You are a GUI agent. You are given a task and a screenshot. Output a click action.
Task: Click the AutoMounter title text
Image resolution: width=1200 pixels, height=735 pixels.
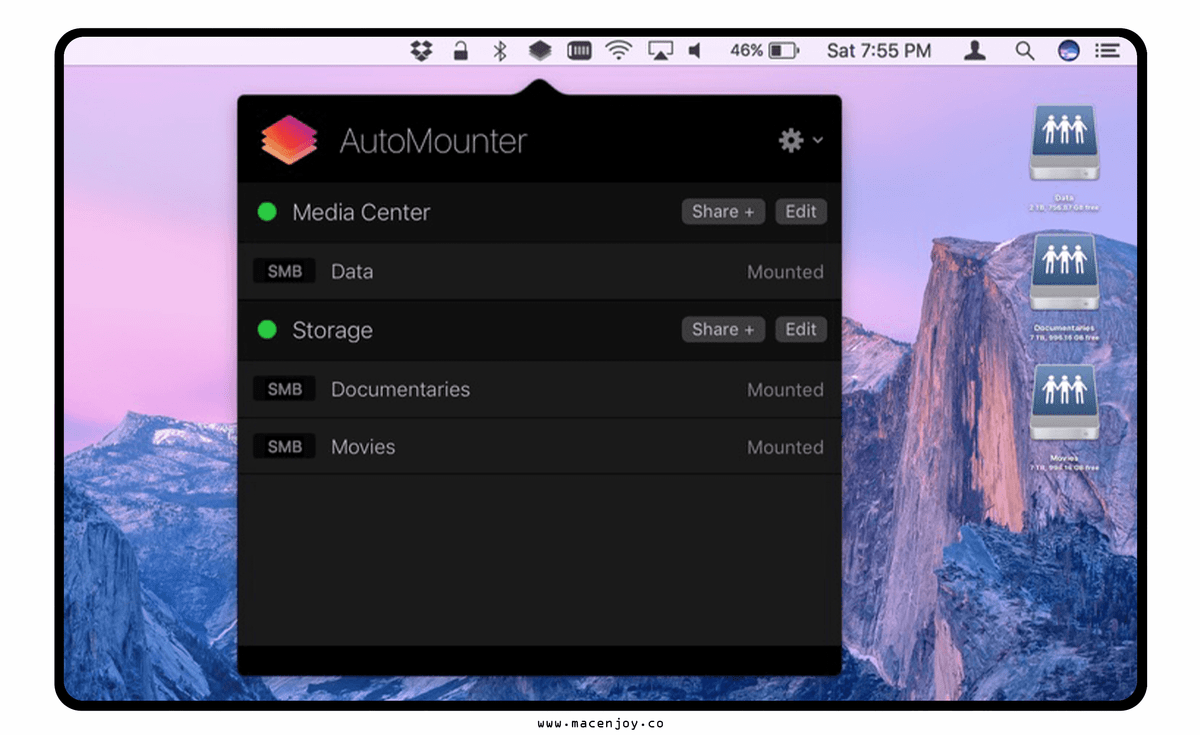[433, 141]
